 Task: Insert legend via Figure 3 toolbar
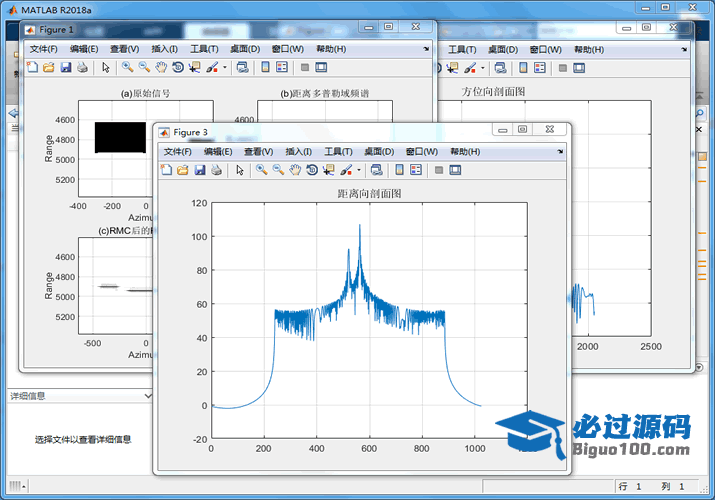(x=416, y=170)
